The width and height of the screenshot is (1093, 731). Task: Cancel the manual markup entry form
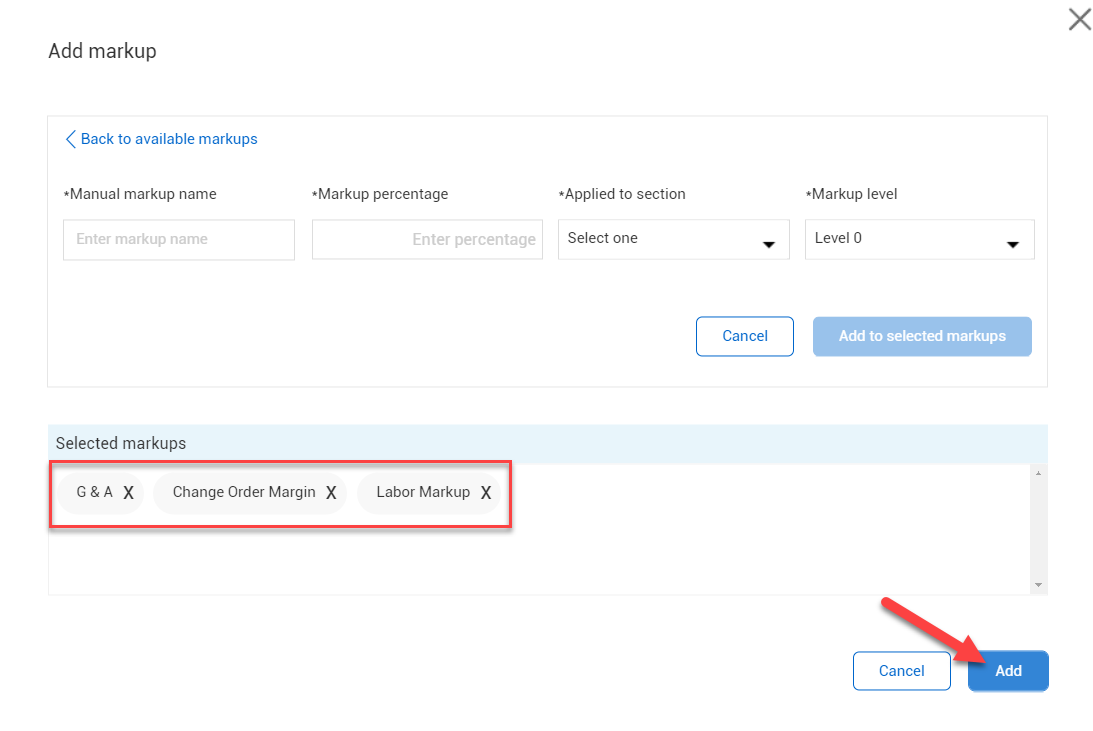[744, 336]
